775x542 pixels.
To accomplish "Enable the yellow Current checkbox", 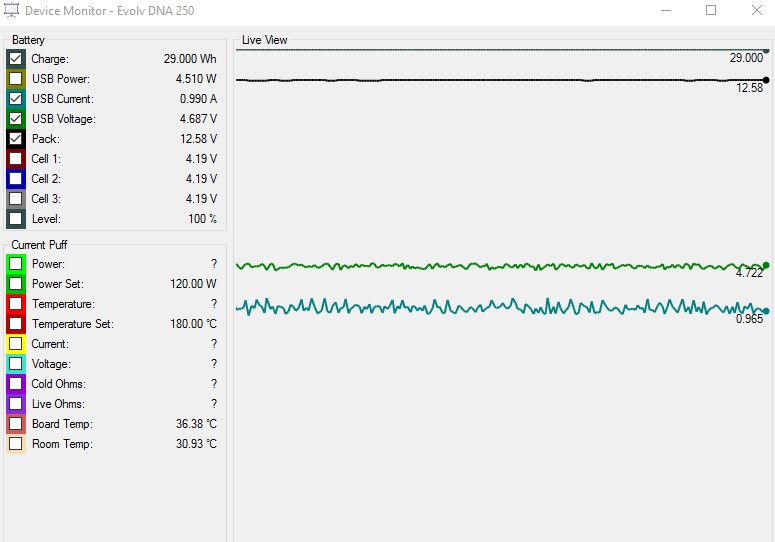I will (x=16, y=344).
